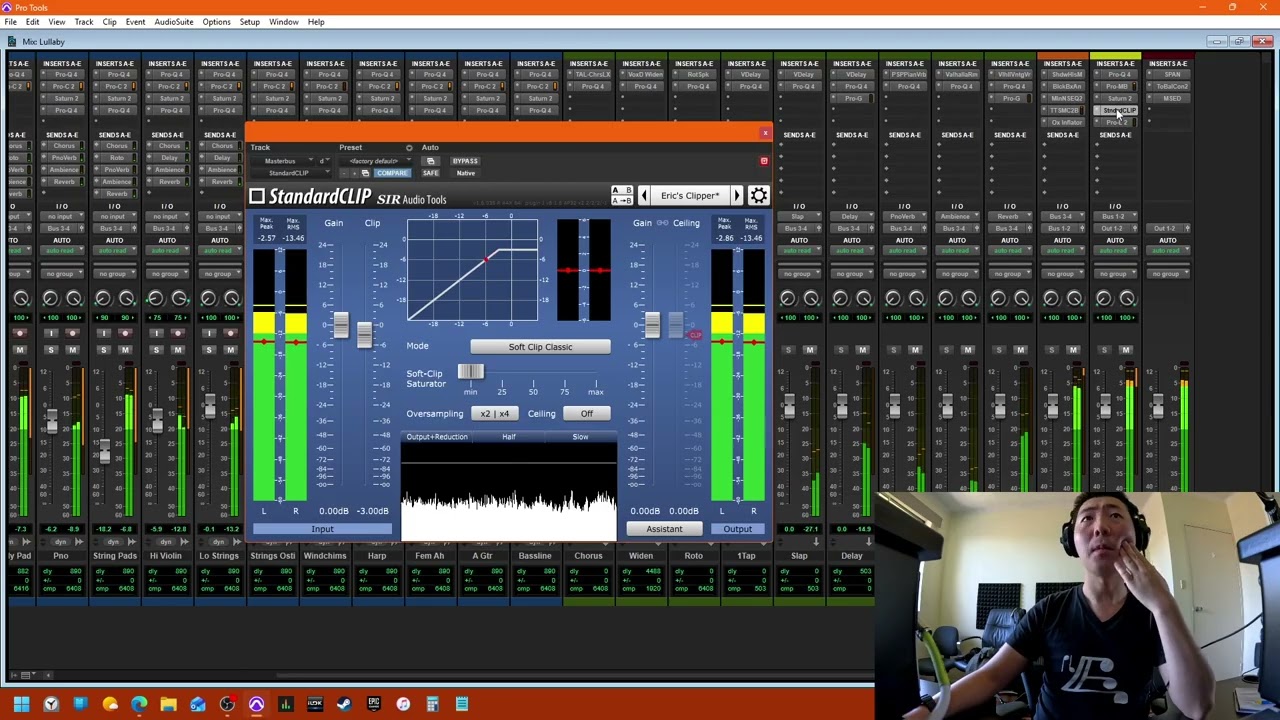Open factory default preset dropdown
The image size is (1280, 720).
375,161
